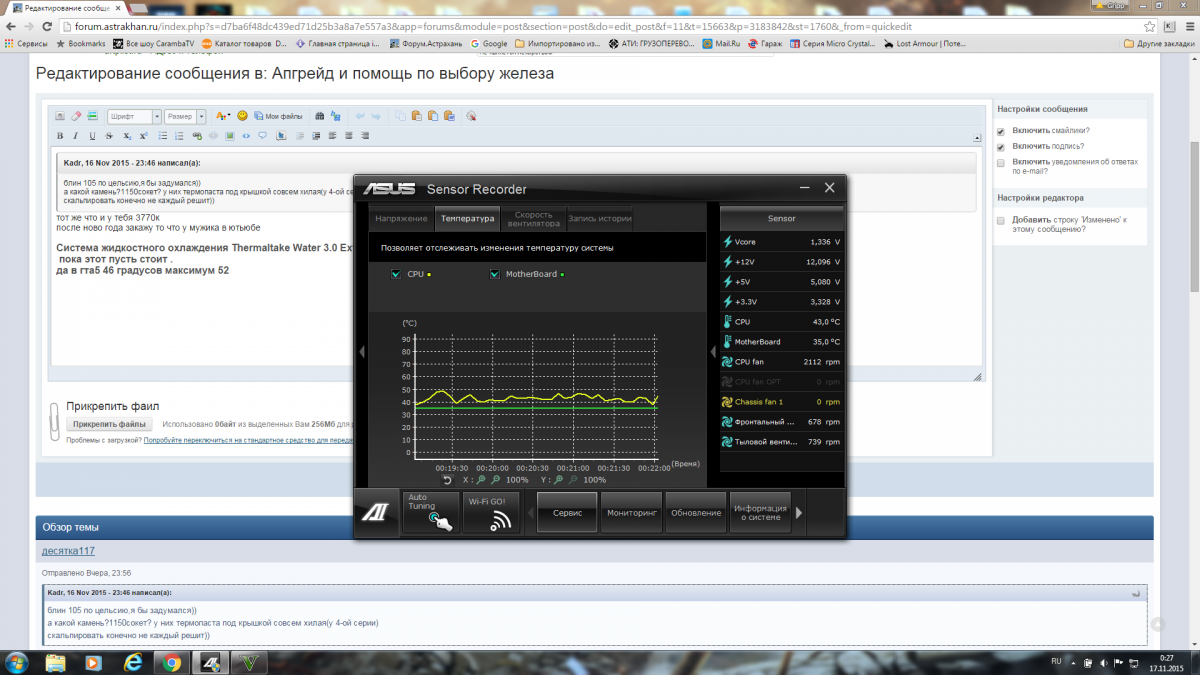Viewport: 1200px width, 675px height.
Task: Select the Vcore sensor row
Action: (x=781, y=242)
